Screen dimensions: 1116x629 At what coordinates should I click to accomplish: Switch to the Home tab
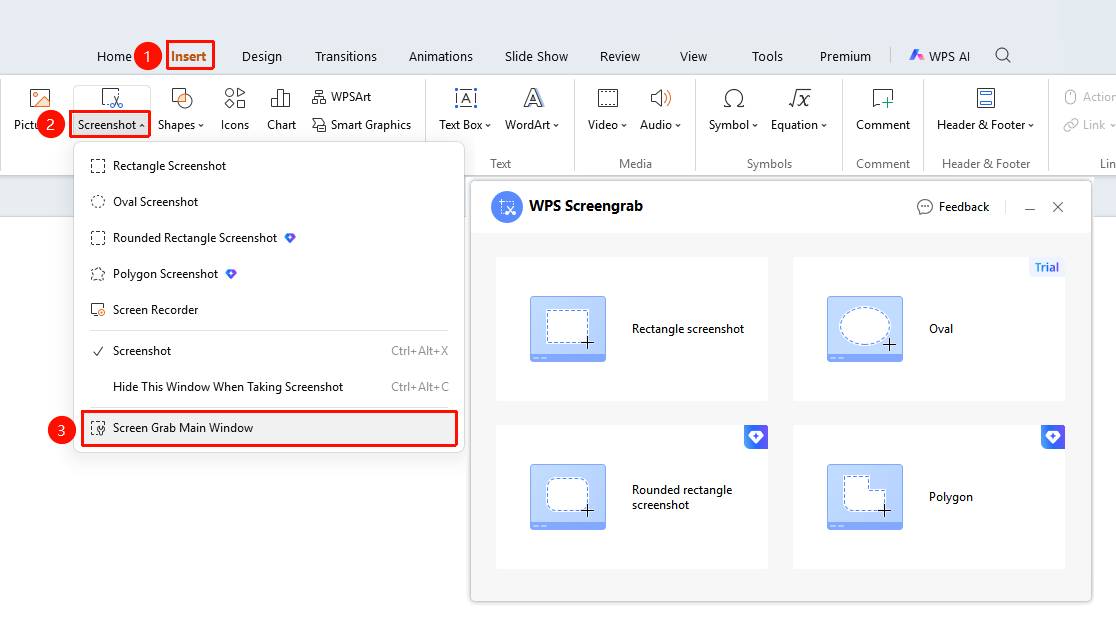pyautogui.click(x=114, y=56)
